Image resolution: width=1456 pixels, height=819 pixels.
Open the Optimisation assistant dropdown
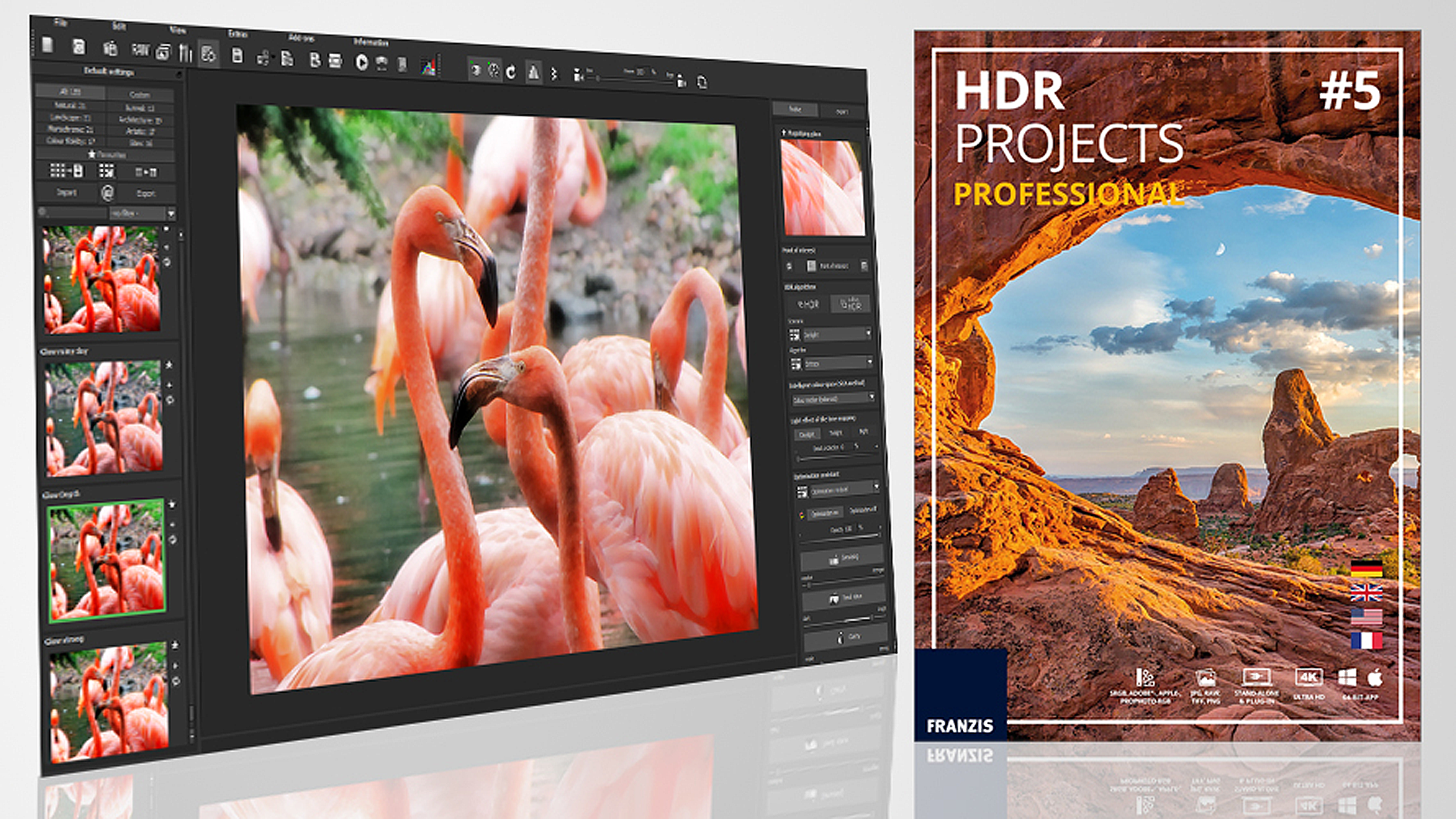click(844, 490)
